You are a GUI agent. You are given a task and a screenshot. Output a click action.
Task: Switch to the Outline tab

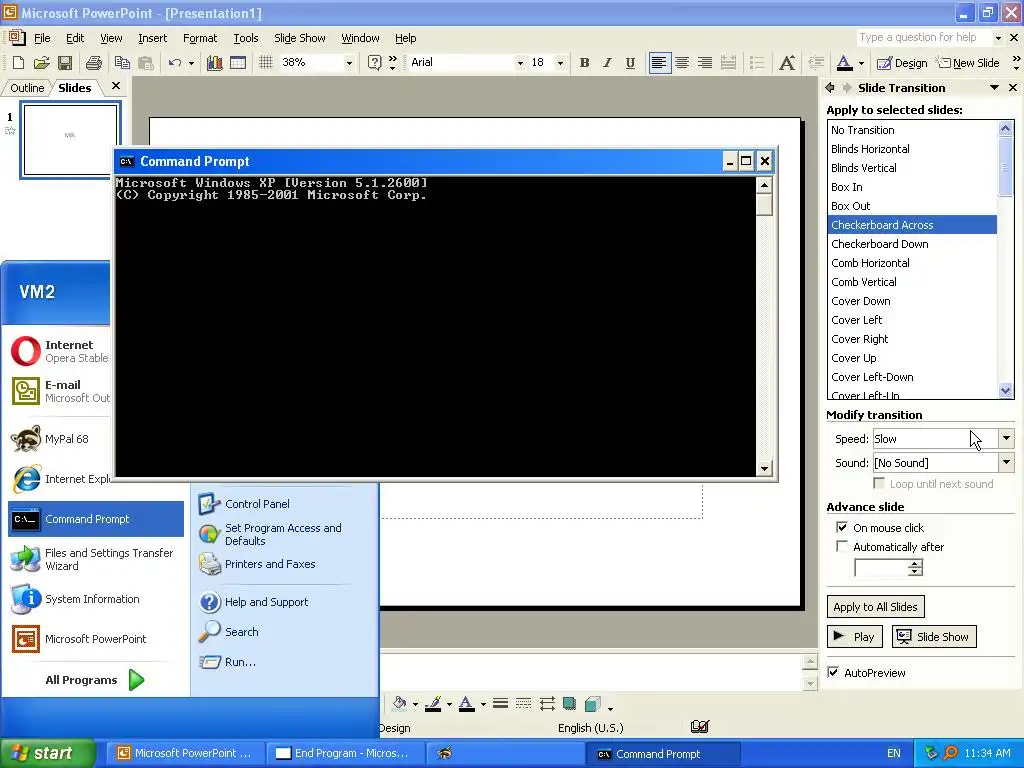pos(27,88)
